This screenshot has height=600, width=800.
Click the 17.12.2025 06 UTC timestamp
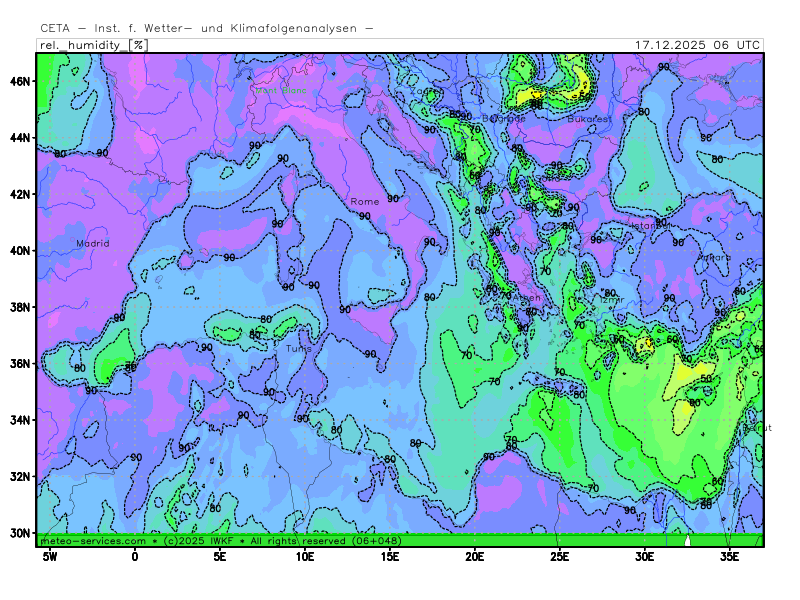coord(697,45)
